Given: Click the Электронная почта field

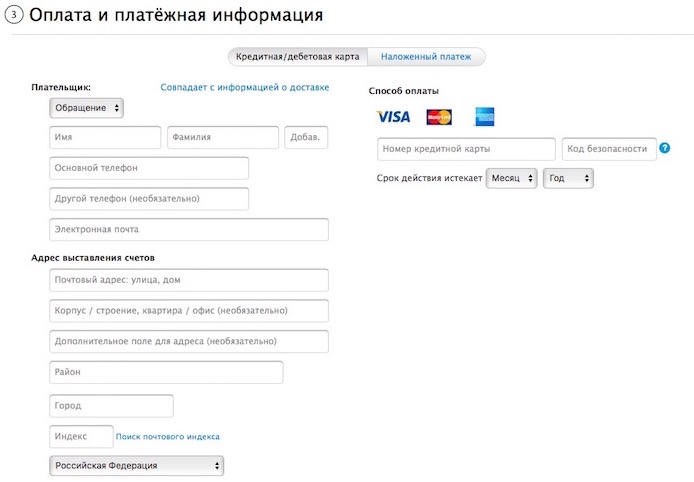Looking at the screenshot, I should [189, 230].
